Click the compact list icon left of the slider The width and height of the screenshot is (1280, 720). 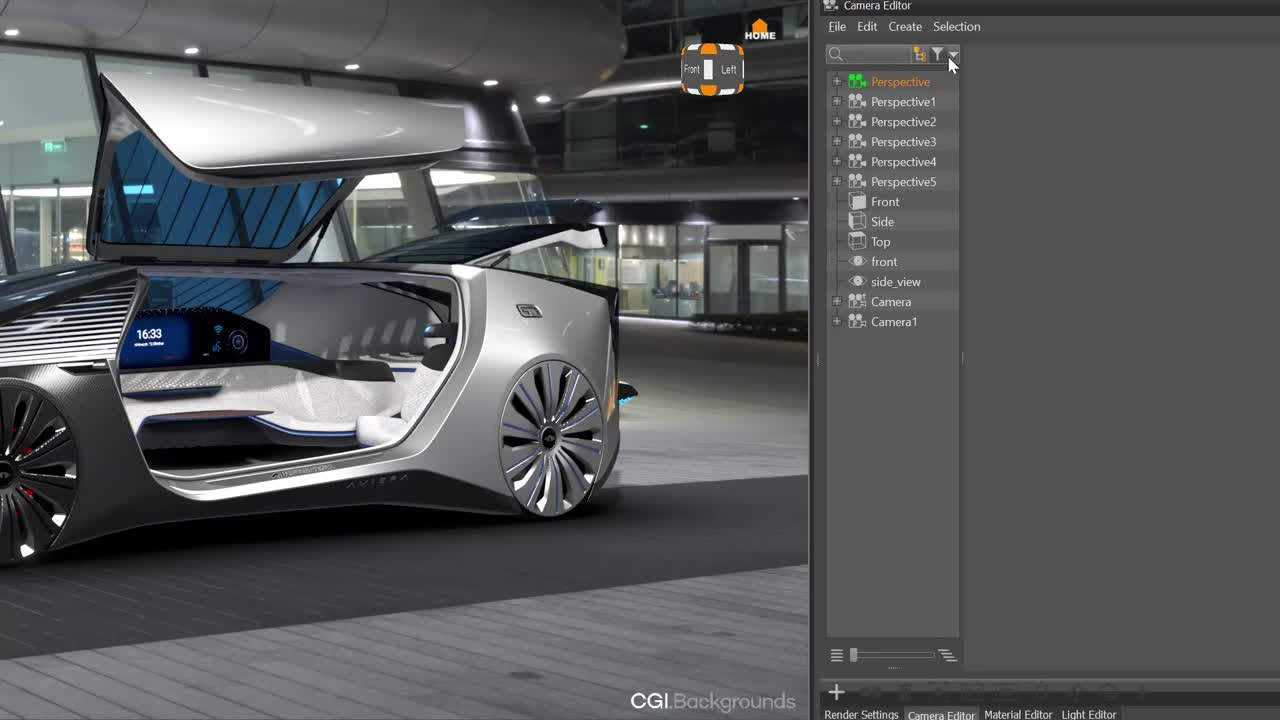pyautogui.click(x=837, y=655)
